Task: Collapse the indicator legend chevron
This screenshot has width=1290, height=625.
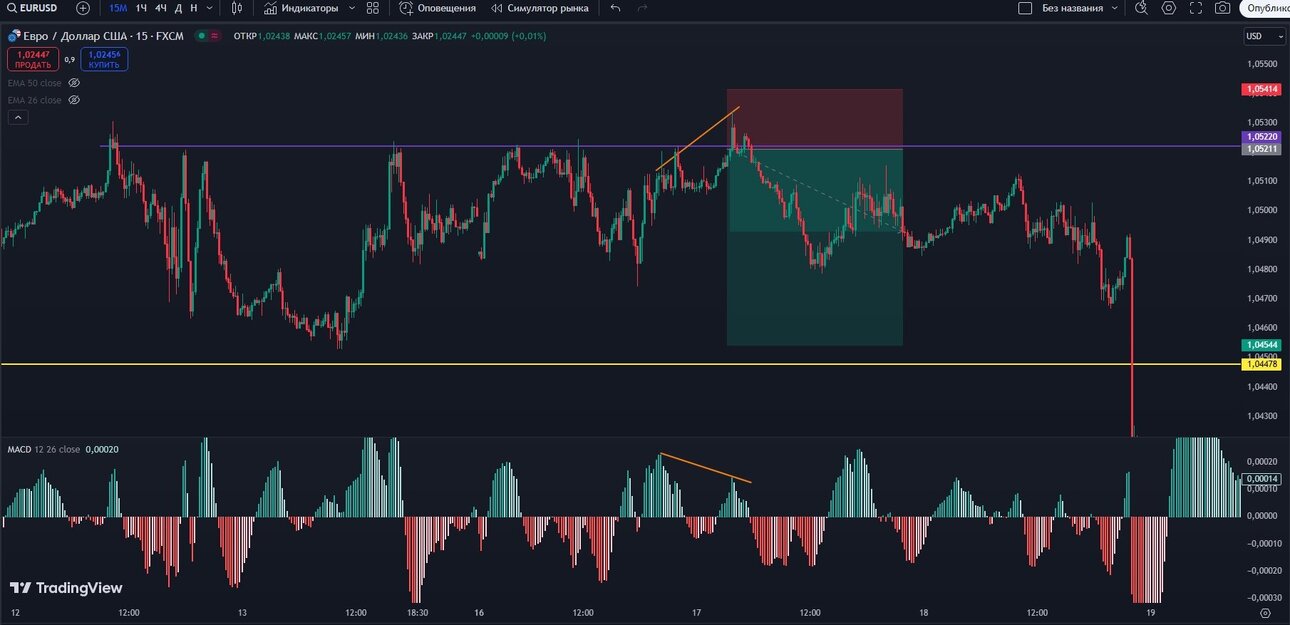Action: coord(18,117)
